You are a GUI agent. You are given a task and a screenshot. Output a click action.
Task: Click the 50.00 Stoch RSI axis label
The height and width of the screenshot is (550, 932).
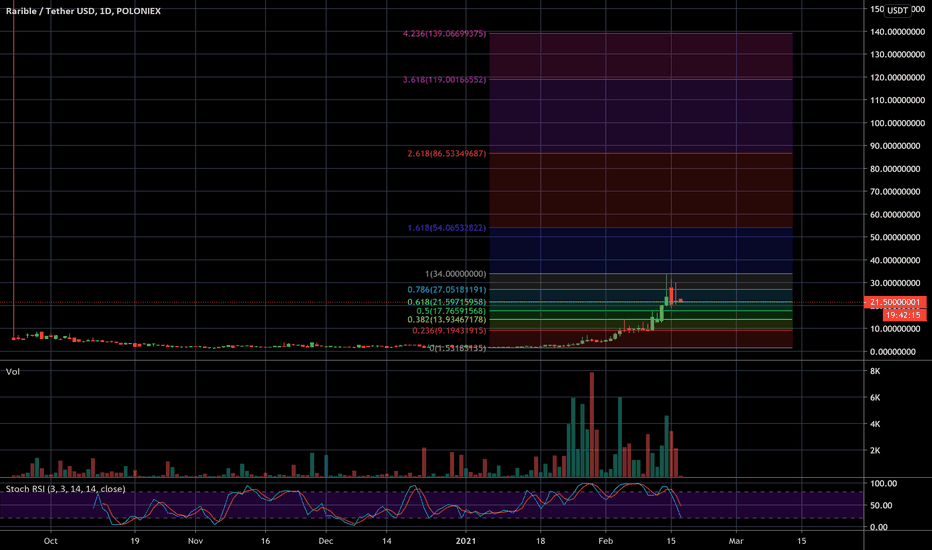click(881, 505)
